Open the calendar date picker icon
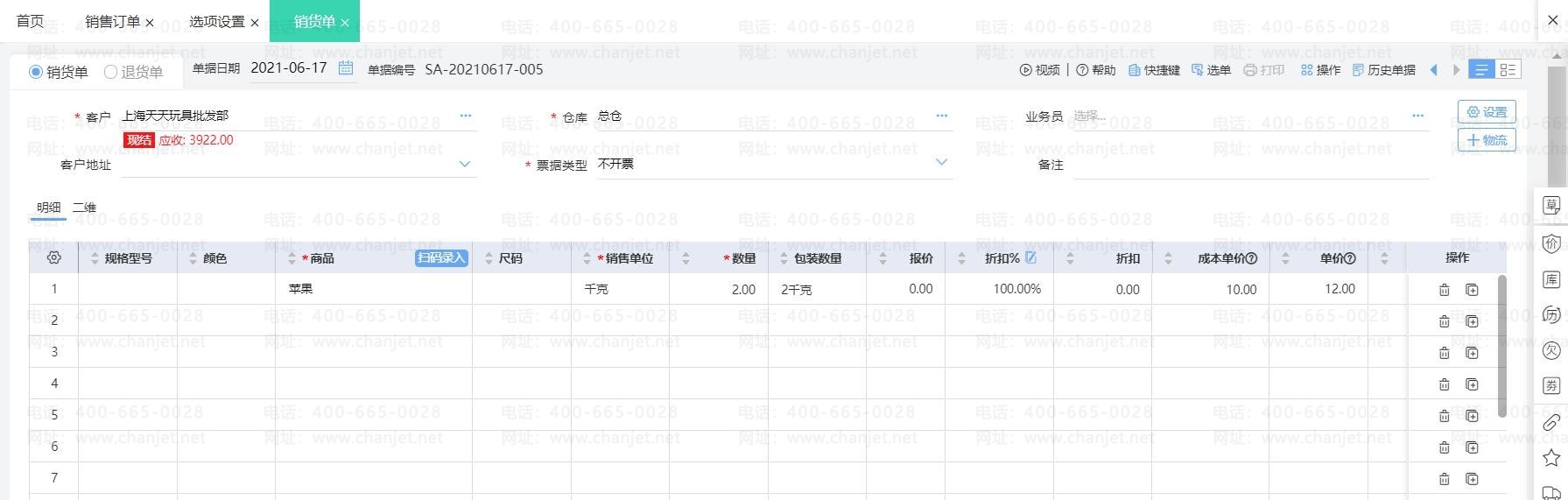The width and height of the screenshot is (1568, 500). [x=346, y=68]
